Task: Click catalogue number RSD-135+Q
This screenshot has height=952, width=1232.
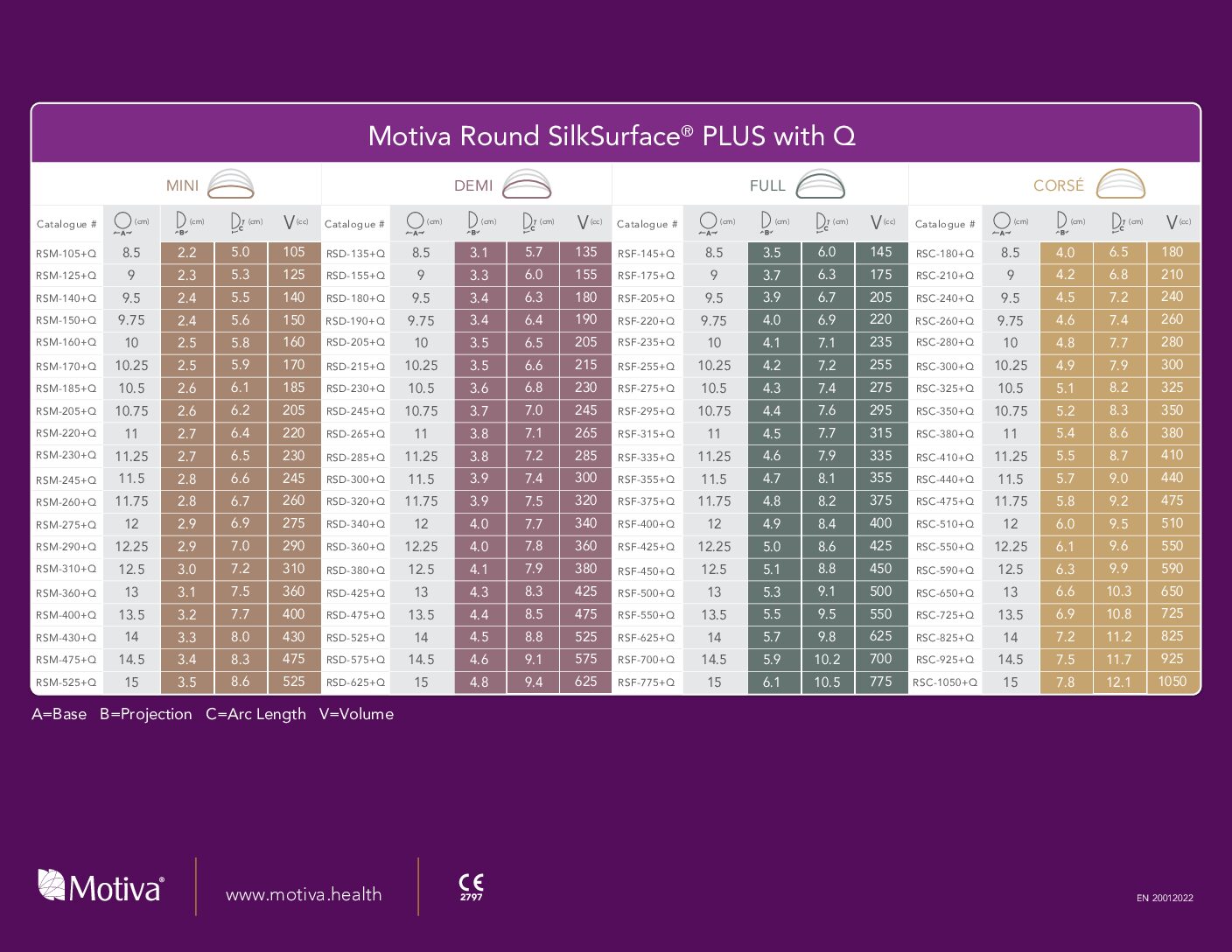Action: (355, 254)
